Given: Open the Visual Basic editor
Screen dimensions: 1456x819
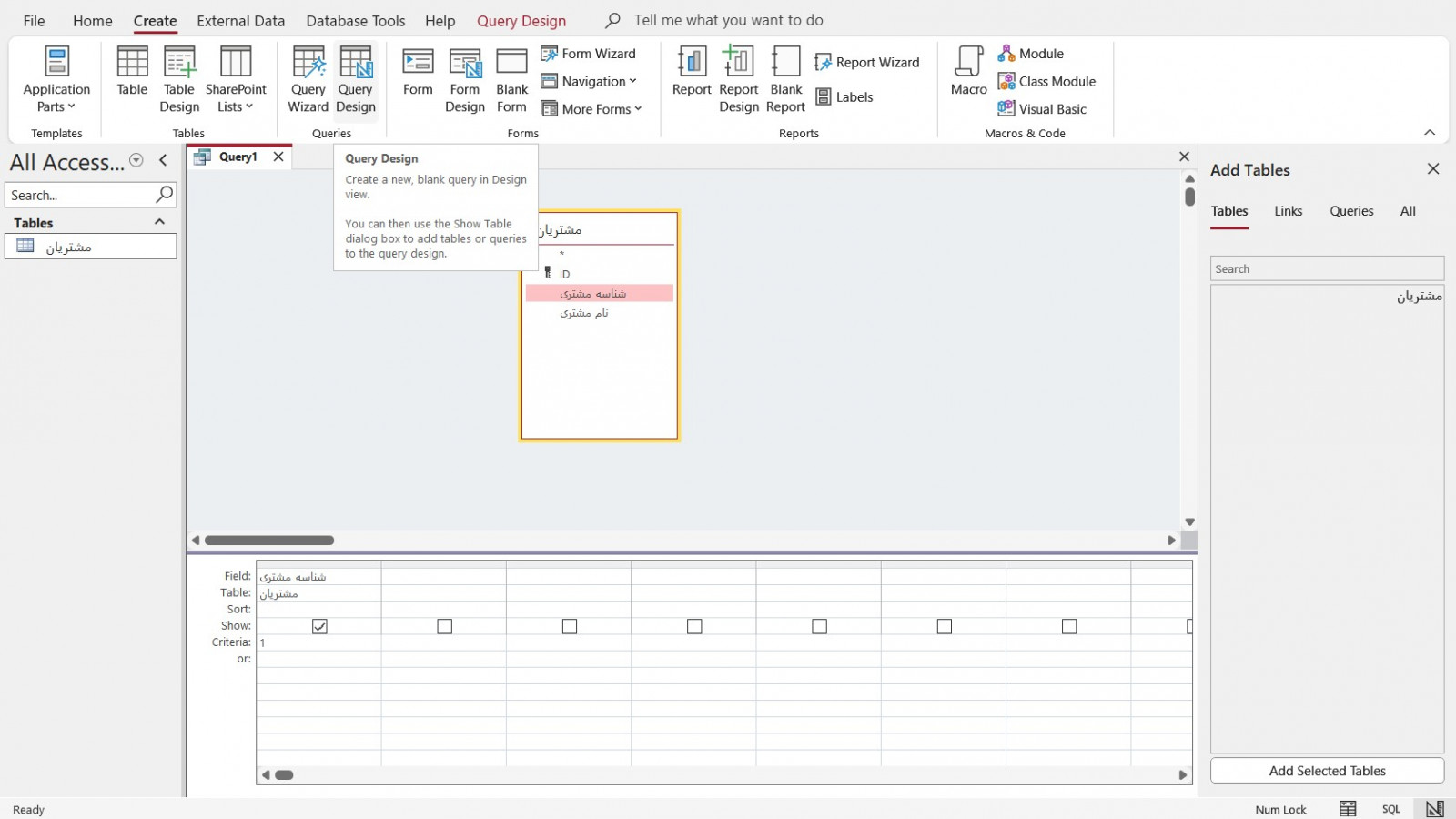Looking at the screenshot, I should click(1042, 109).
